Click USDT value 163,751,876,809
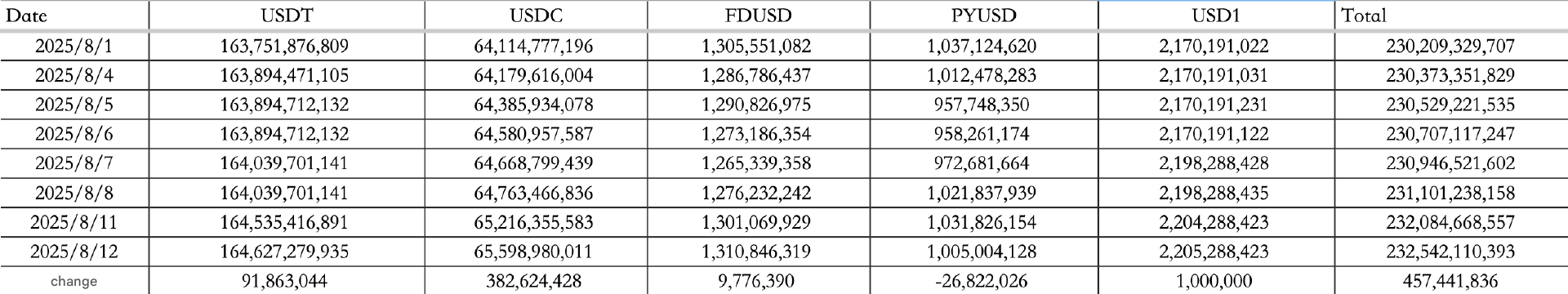Viewport: 1568px width, 294px height. pyautogui.click(x=287, y=47)
